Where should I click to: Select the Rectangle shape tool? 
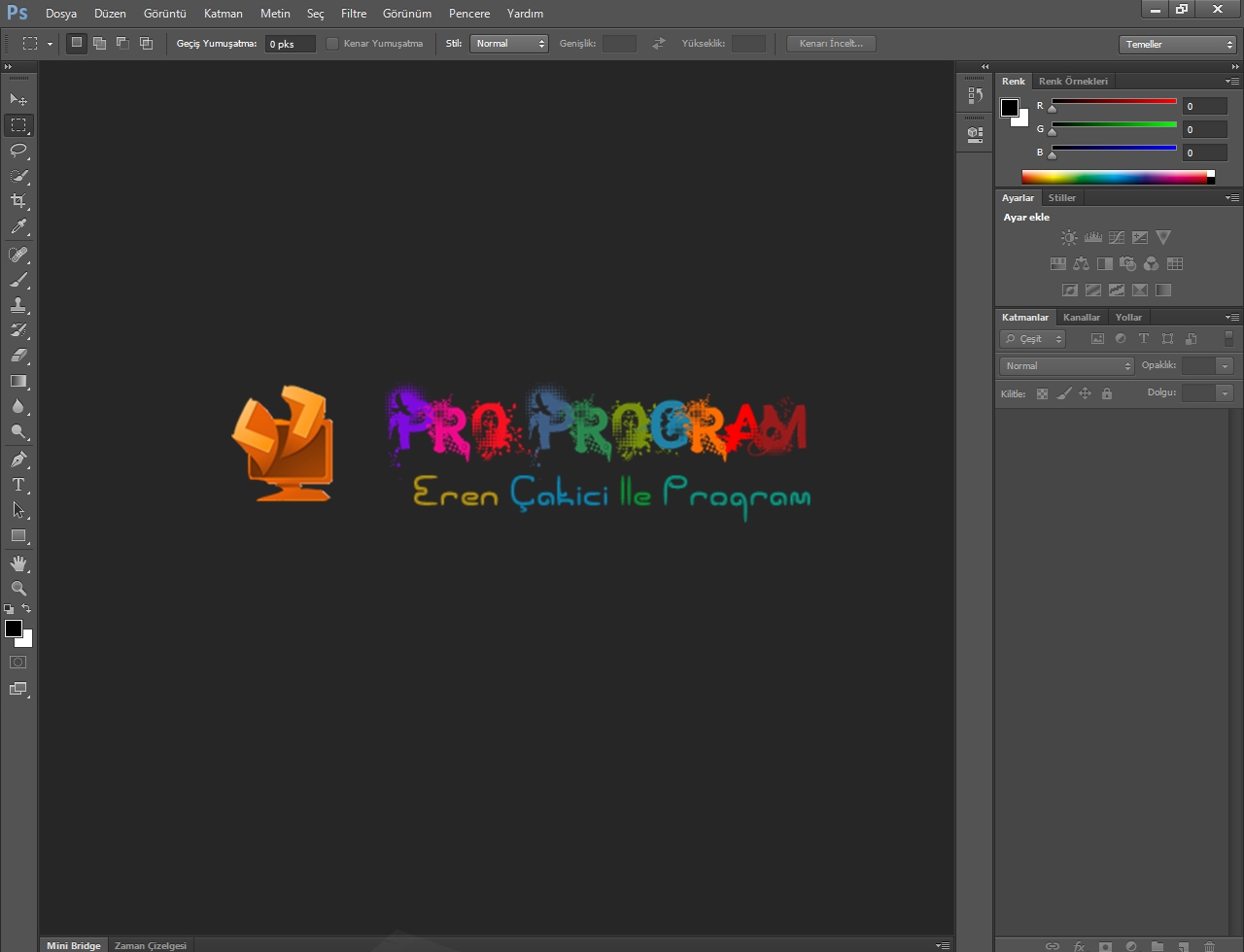coord(18,535)
